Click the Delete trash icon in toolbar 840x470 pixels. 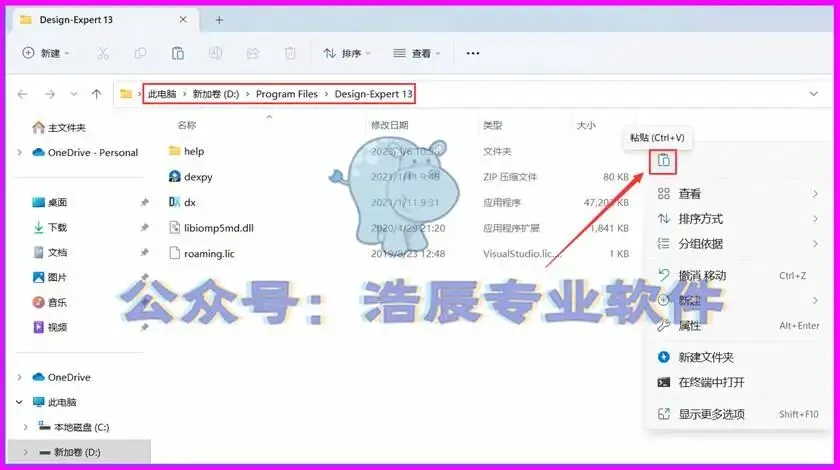coord(290,53)
